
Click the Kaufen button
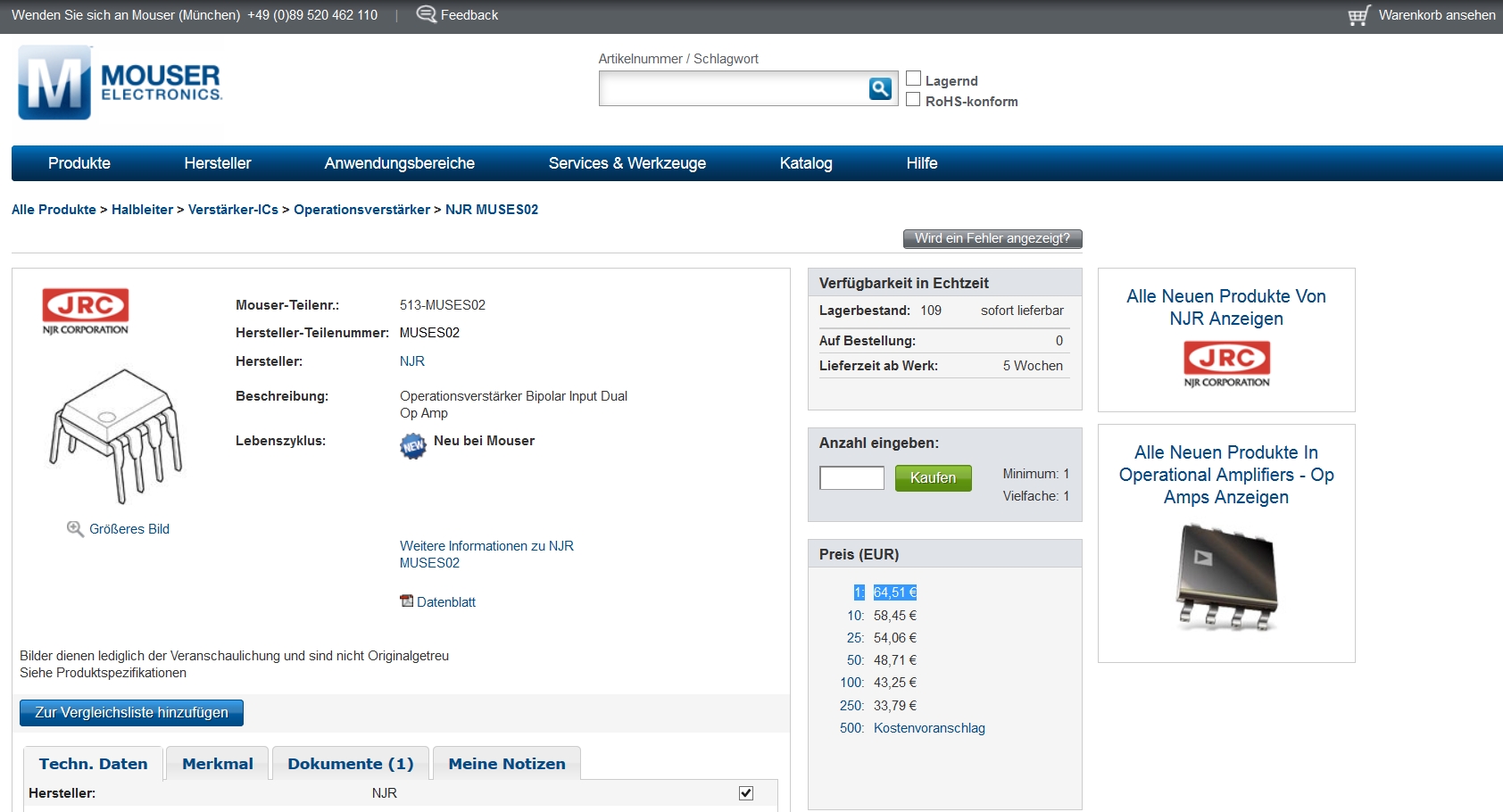(x=933, y=478)
